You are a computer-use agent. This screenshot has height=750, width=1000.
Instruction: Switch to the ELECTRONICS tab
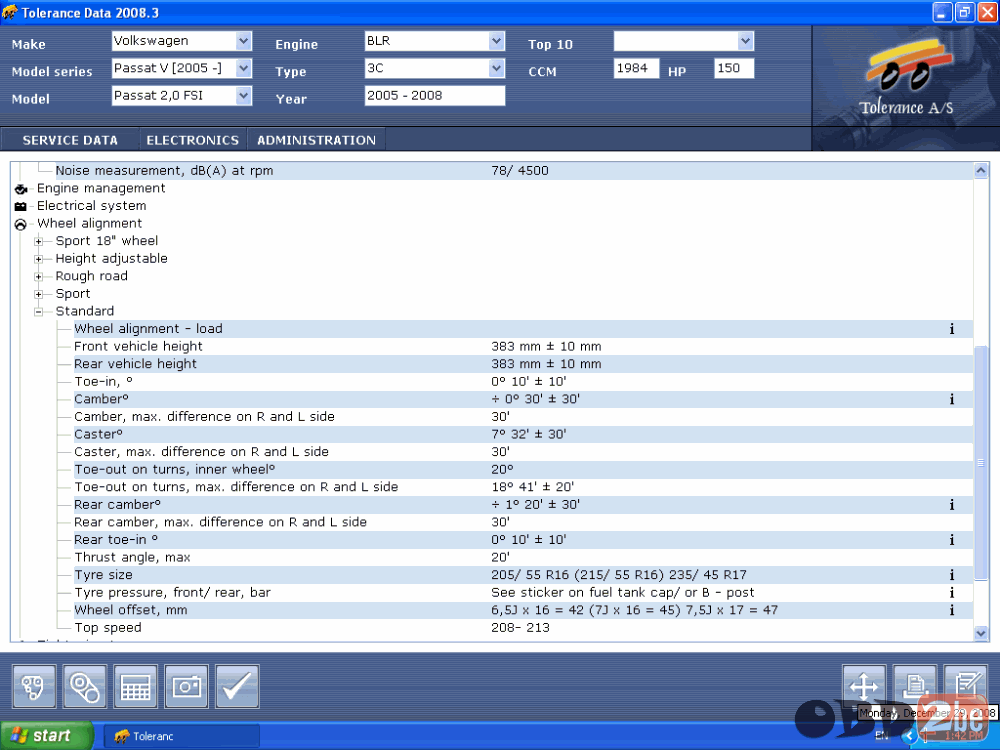pos(193,140)
